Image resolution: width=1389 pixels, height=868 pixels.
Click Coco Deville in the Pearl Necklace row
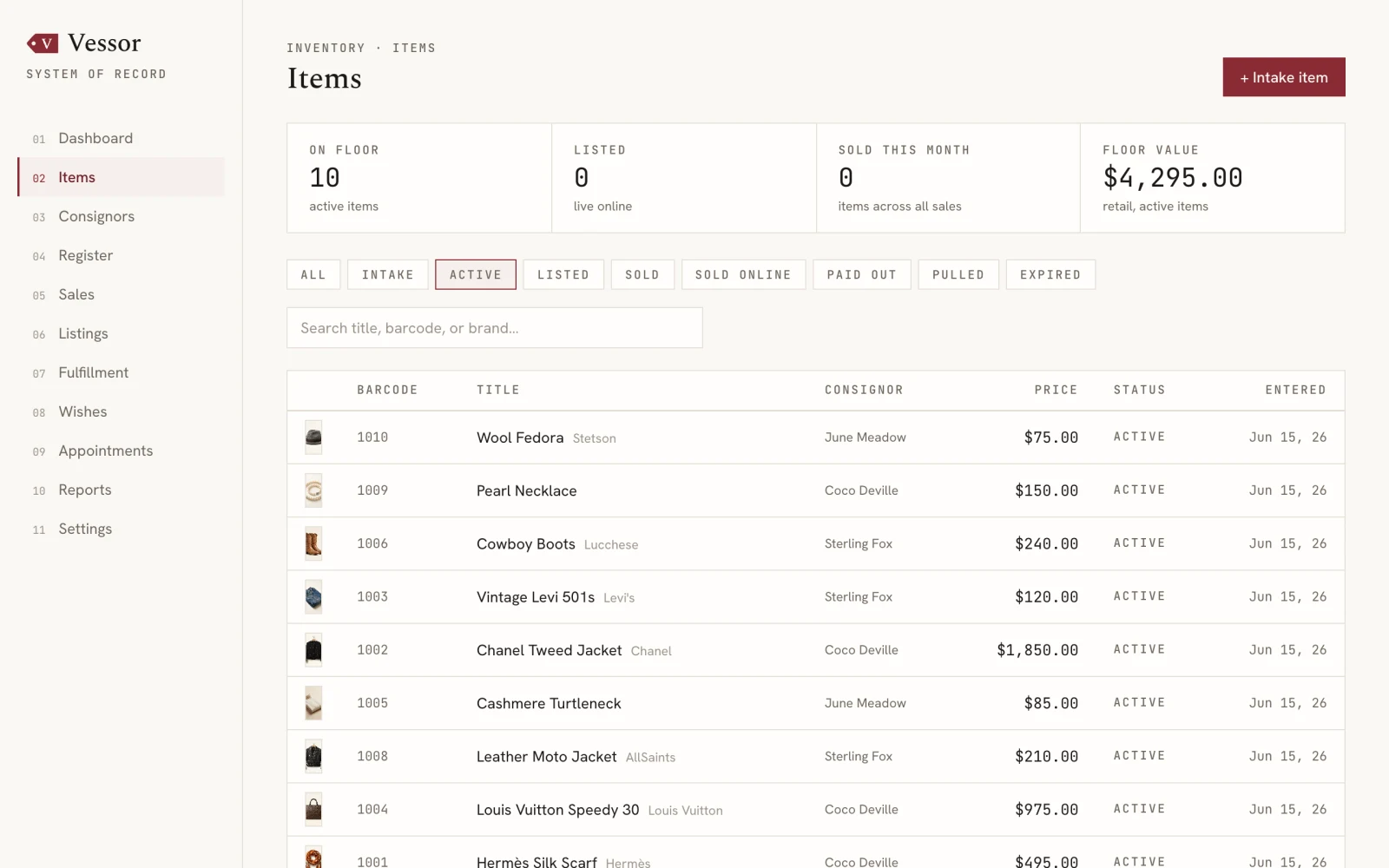861,490
